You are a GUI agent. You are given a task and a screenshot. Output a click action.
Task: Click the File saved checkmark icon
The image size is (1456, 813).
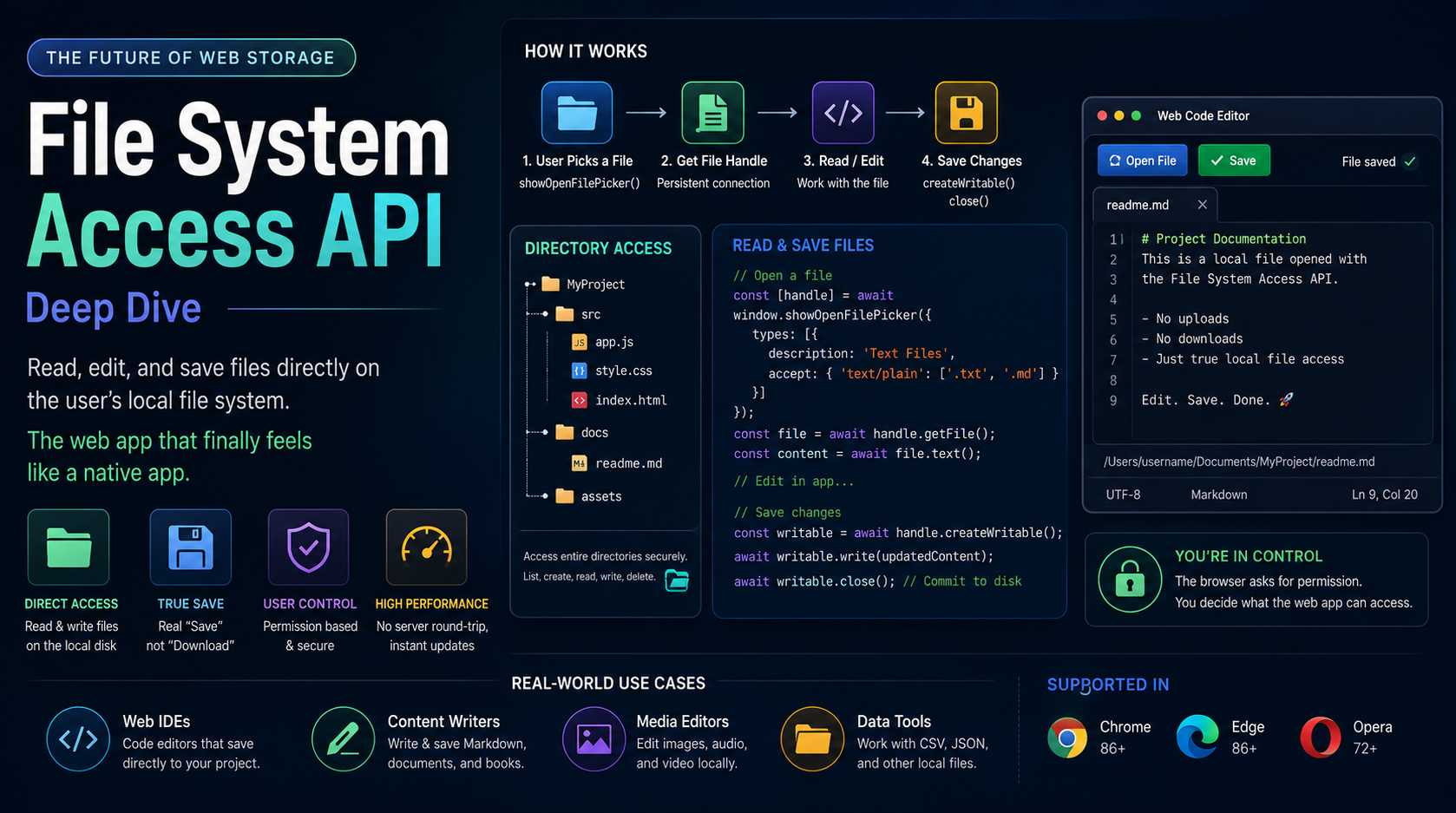click(x=1410, y=161)
